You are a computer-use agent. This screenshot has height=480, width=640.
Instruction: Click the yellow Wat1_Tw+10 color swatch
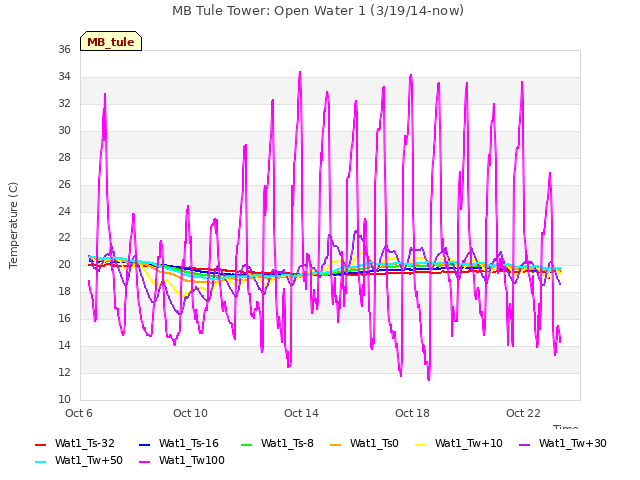[x=420, y=444]
